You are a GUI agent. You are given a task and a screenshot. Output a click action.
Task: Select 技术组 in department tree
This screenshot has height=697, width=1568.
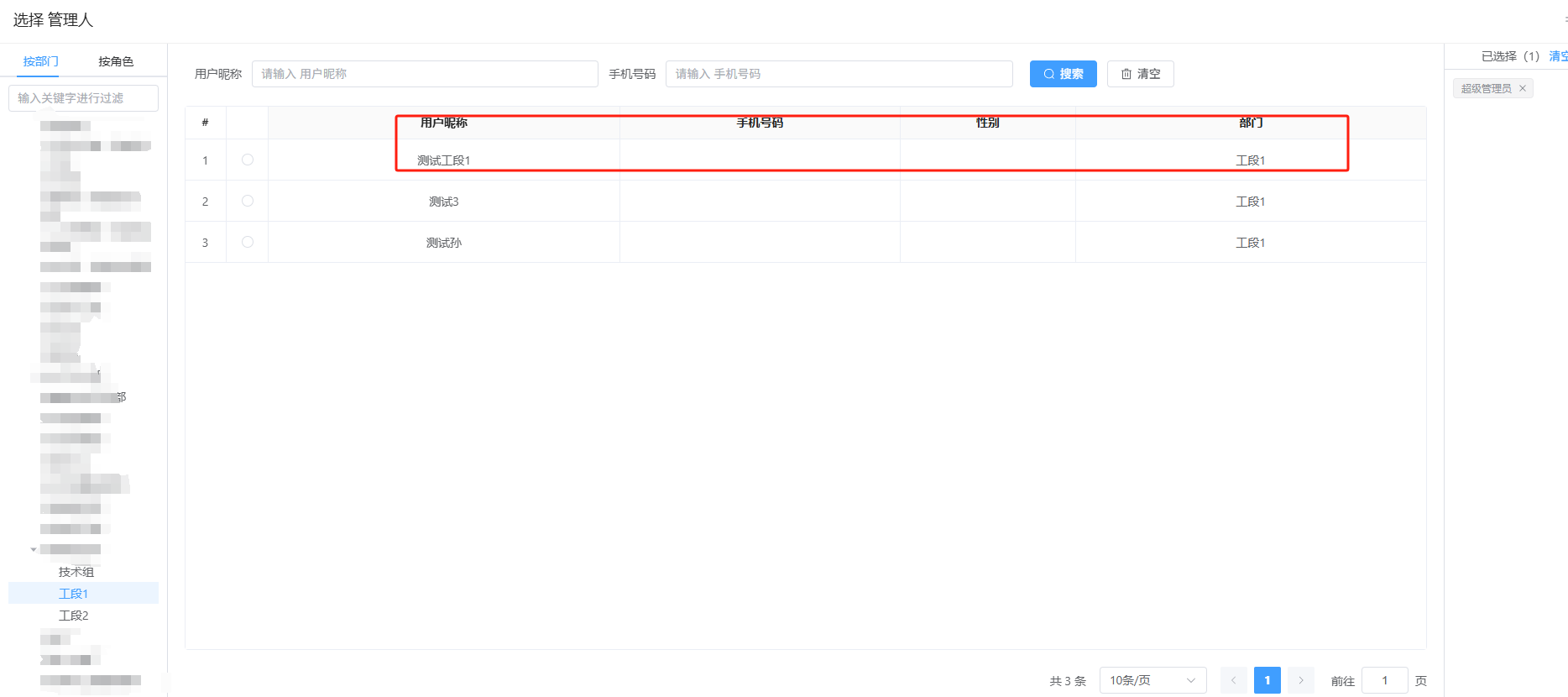(76, 572)
